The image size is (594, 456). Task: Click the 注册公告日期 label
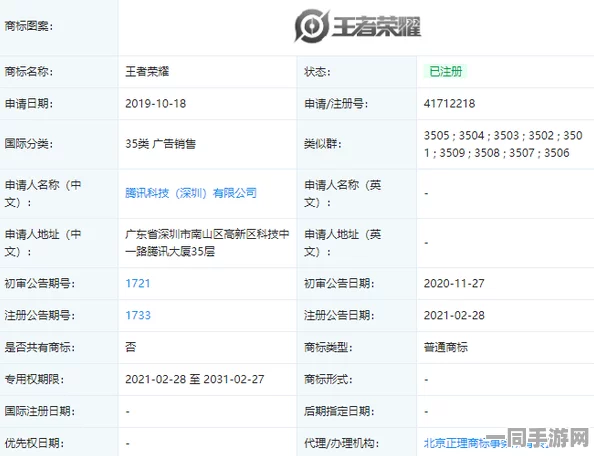coord(339,315)
